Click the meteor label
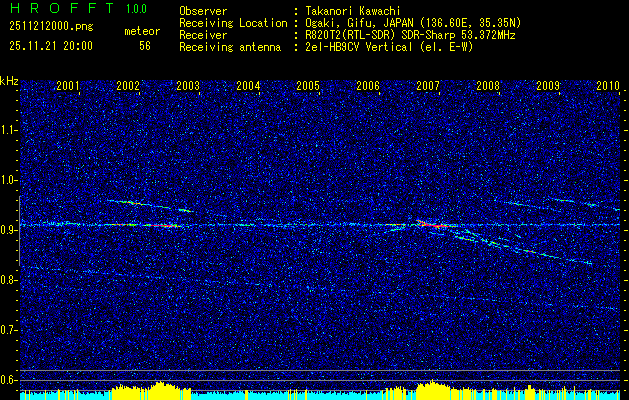The image size is (629, 400). 142,31
